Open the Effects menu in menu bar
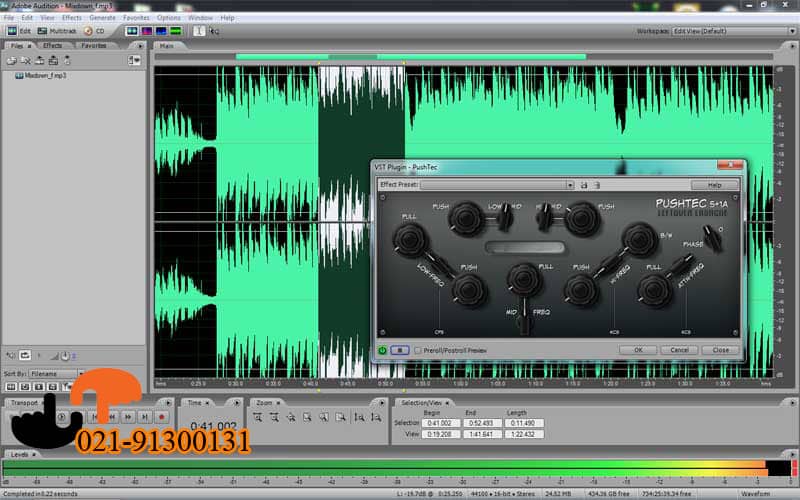 [71, 18]
